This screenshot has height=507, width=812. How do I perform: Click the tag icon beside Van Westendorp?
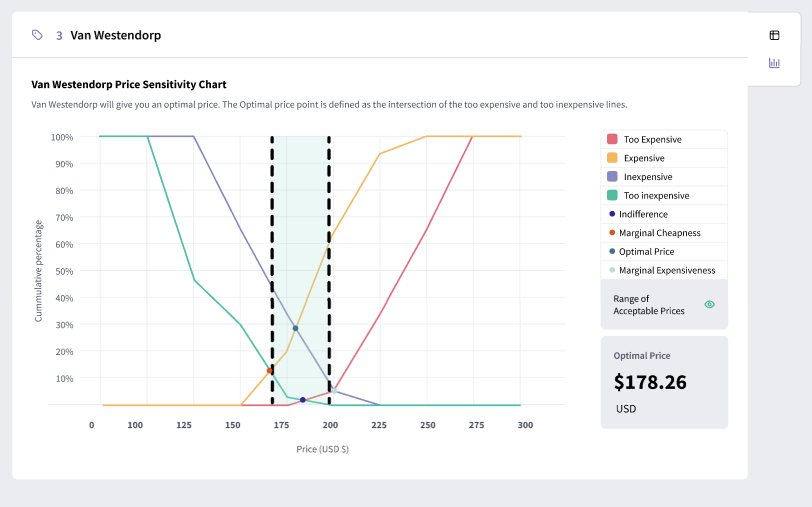click(x=37, y=35)
